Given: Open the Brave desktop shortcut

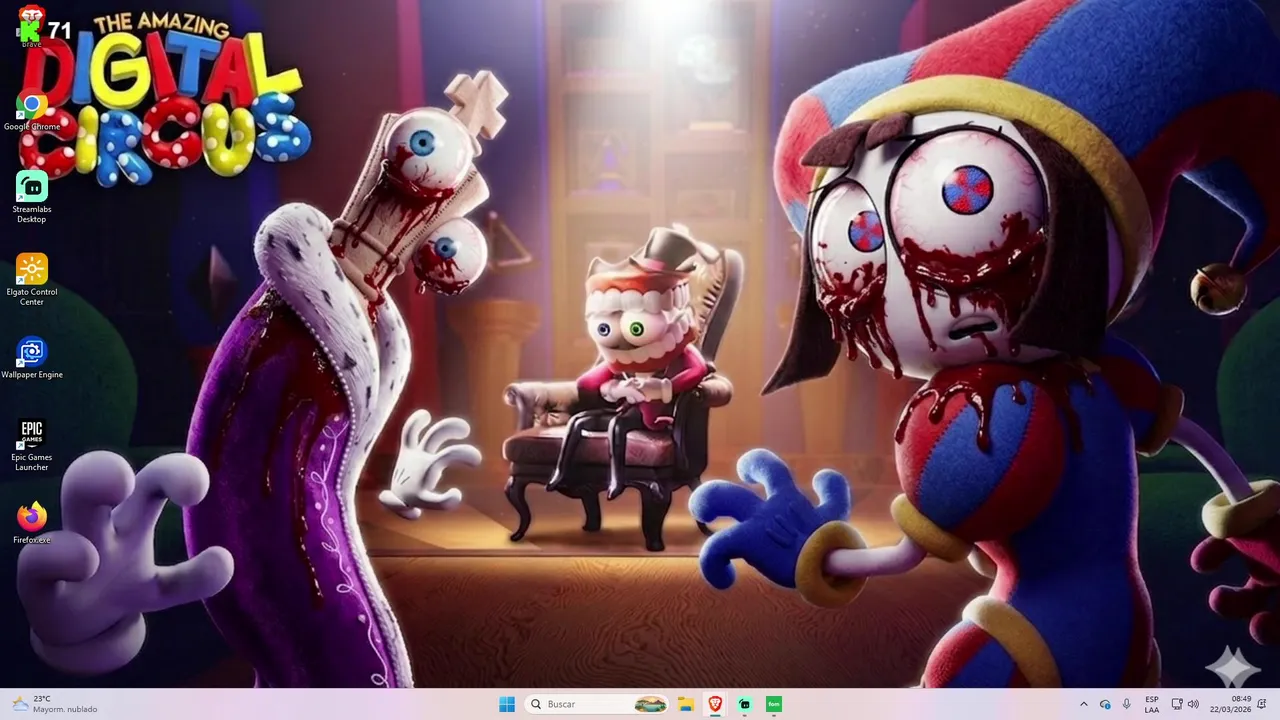Looking at the screenshot, I should 31,26.
